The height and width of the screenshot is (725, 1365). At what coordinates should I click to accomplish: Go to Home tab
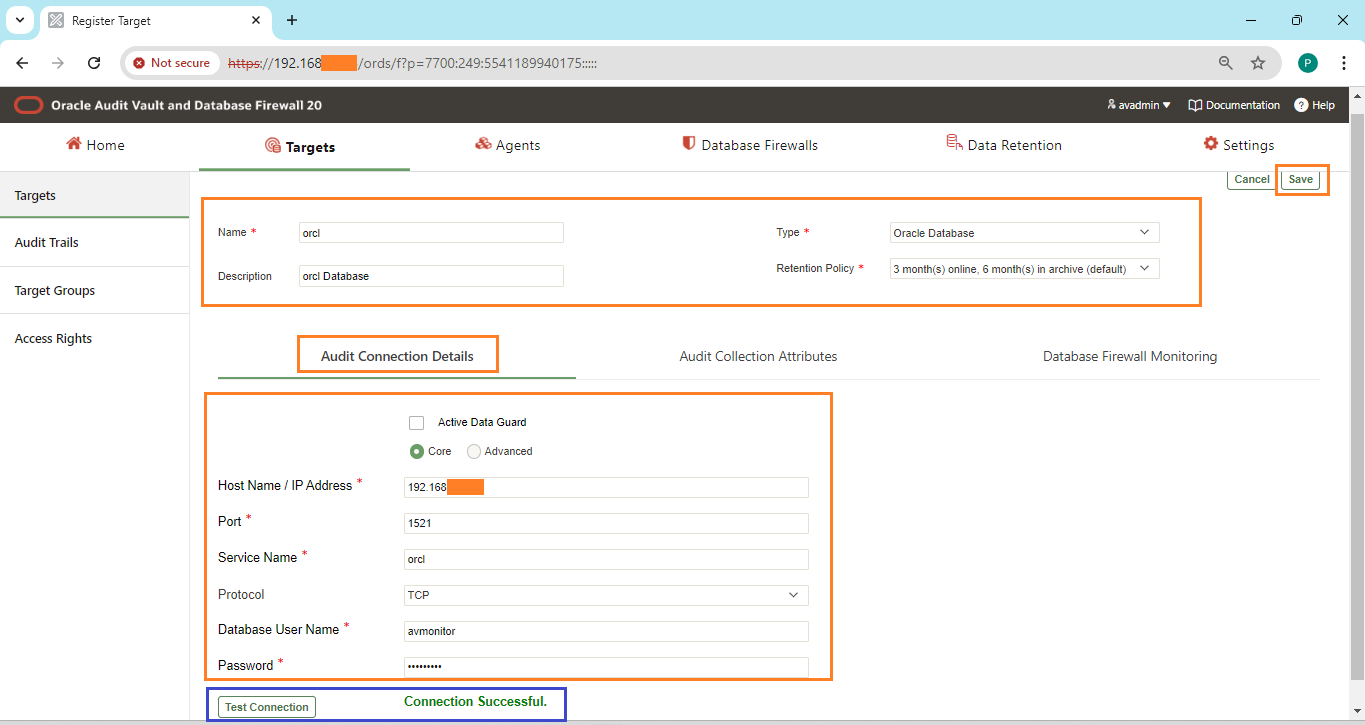coord(95,145)
